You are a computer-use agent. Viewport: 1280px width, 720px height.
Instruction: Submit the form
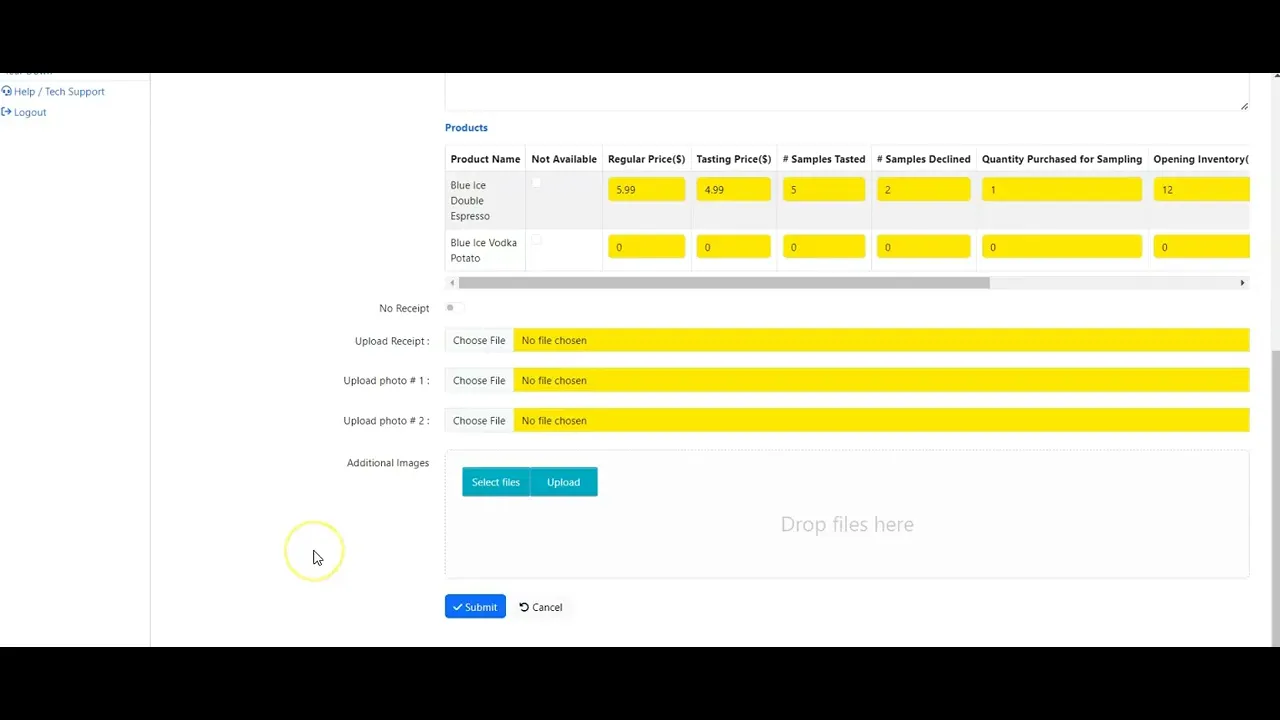click(x=475, y=607)
